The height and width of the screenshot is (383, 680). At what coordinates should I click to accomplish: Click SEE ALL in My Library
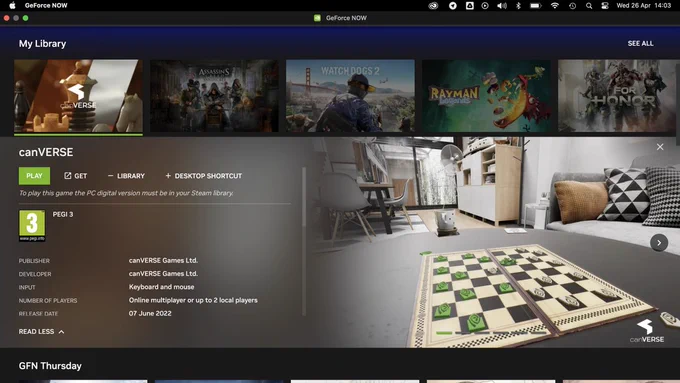tap(640, 43)
